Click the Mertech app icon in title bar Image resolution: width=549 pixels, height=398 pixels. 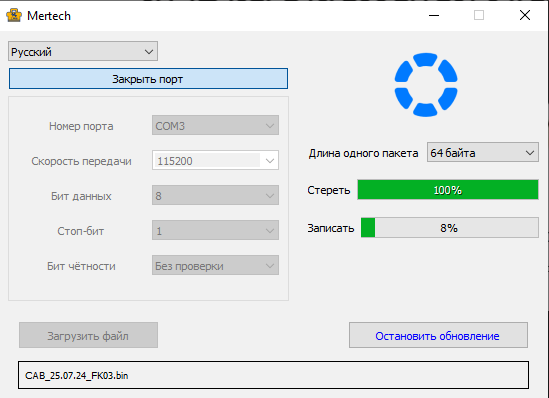[14, 15]
